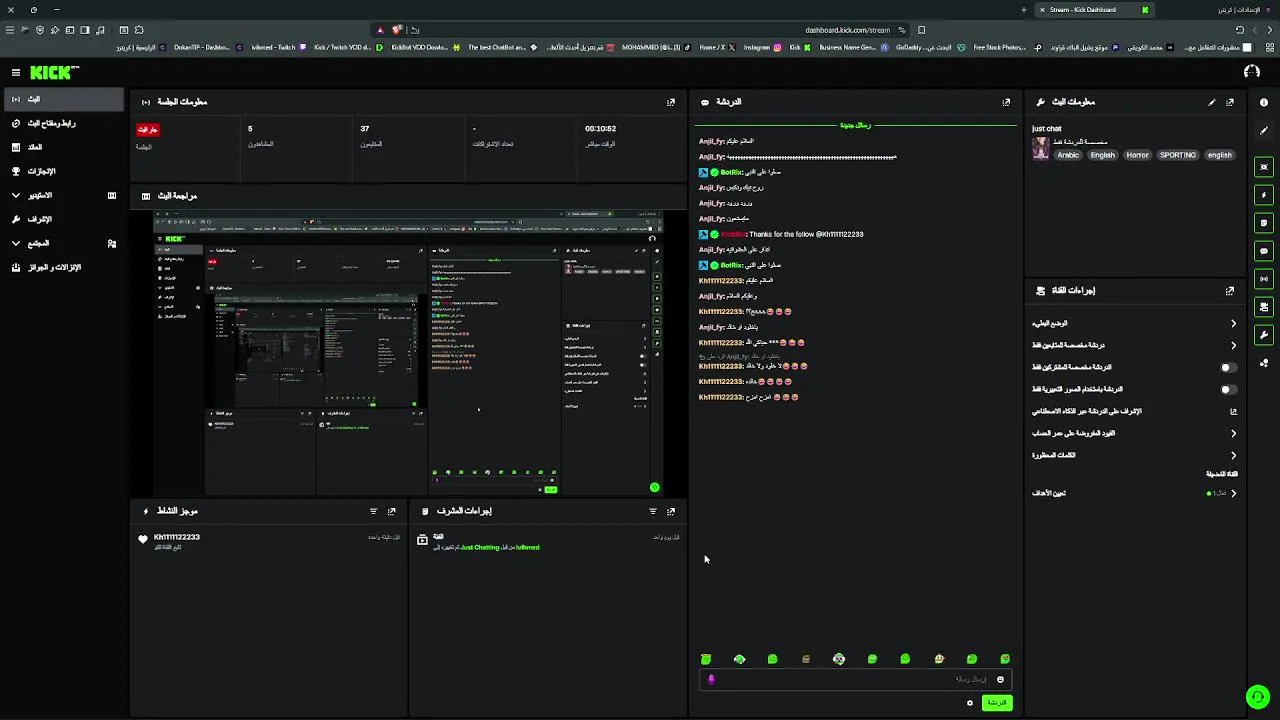
Task: Click the BotRix thanks for the follow message
Action: [781, 234]
